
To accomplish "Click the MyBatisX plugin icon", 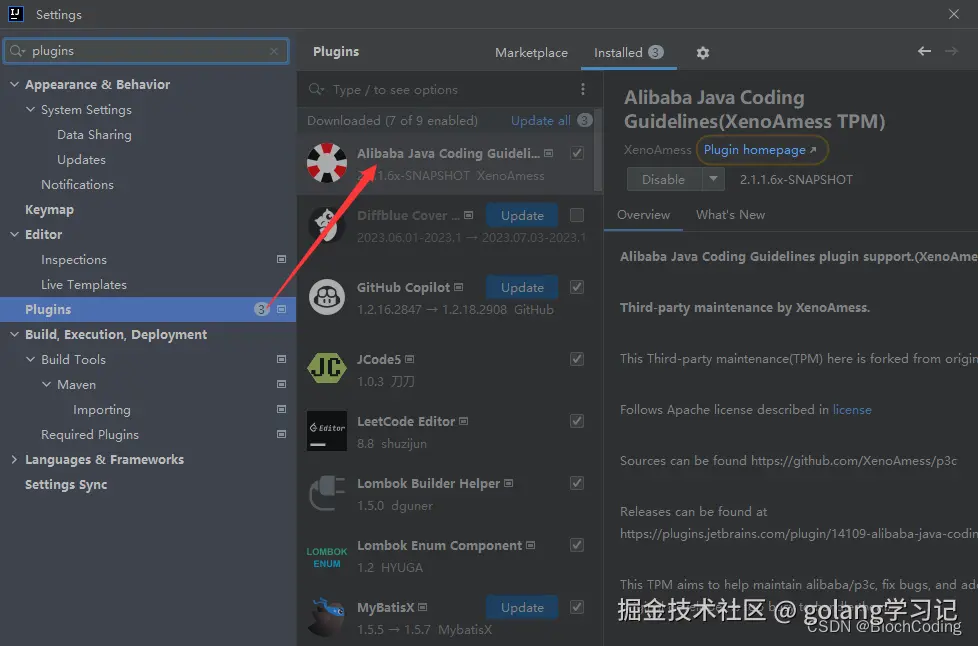I will 327,617.
